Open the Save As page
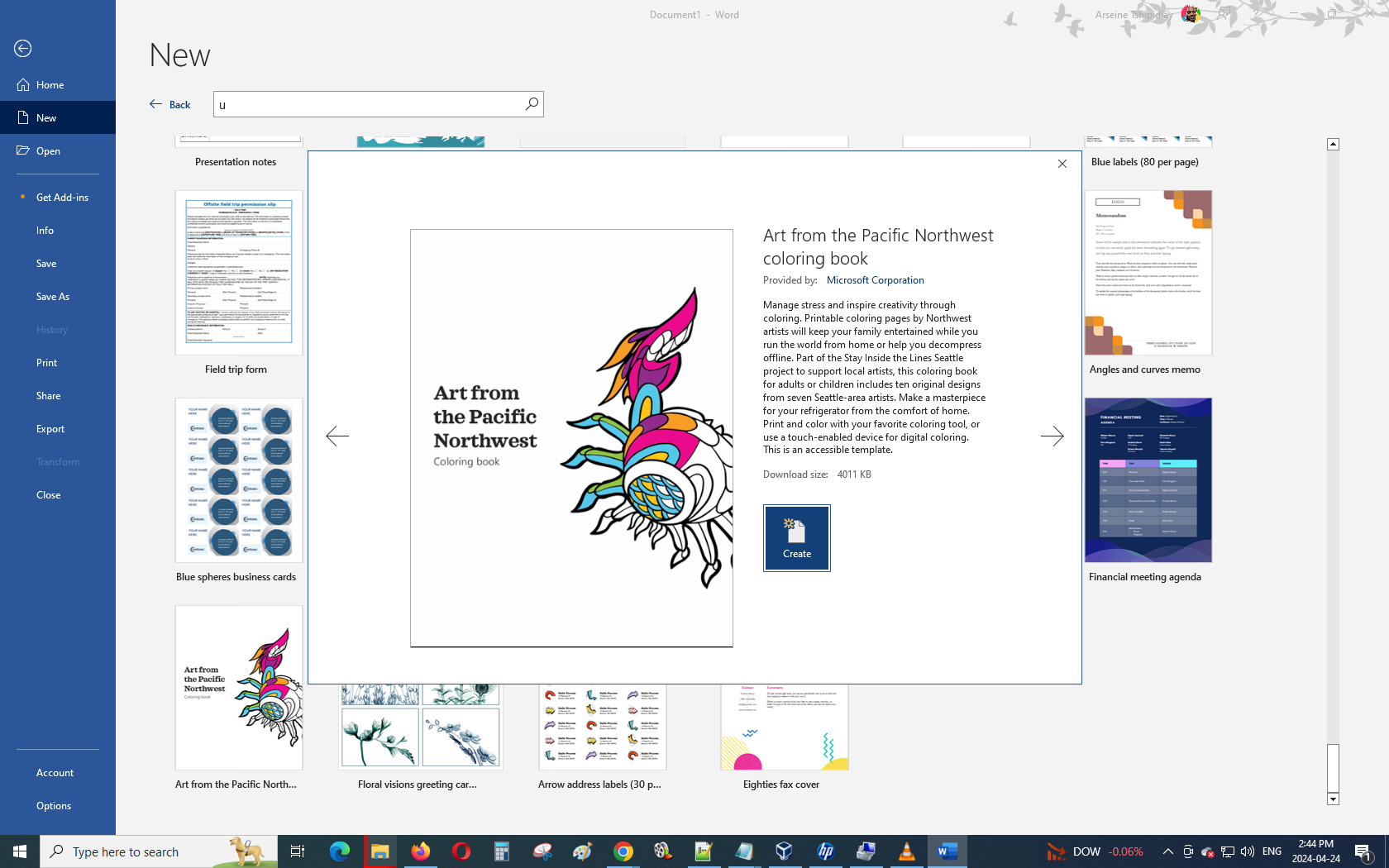The height and width of the screenshot is (868, 1389). [x=53, y=297]
